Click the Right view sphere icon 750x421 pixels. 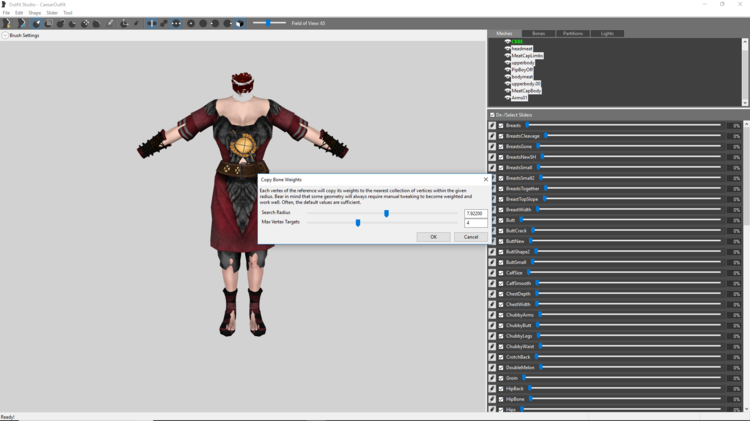coord(228,23)
